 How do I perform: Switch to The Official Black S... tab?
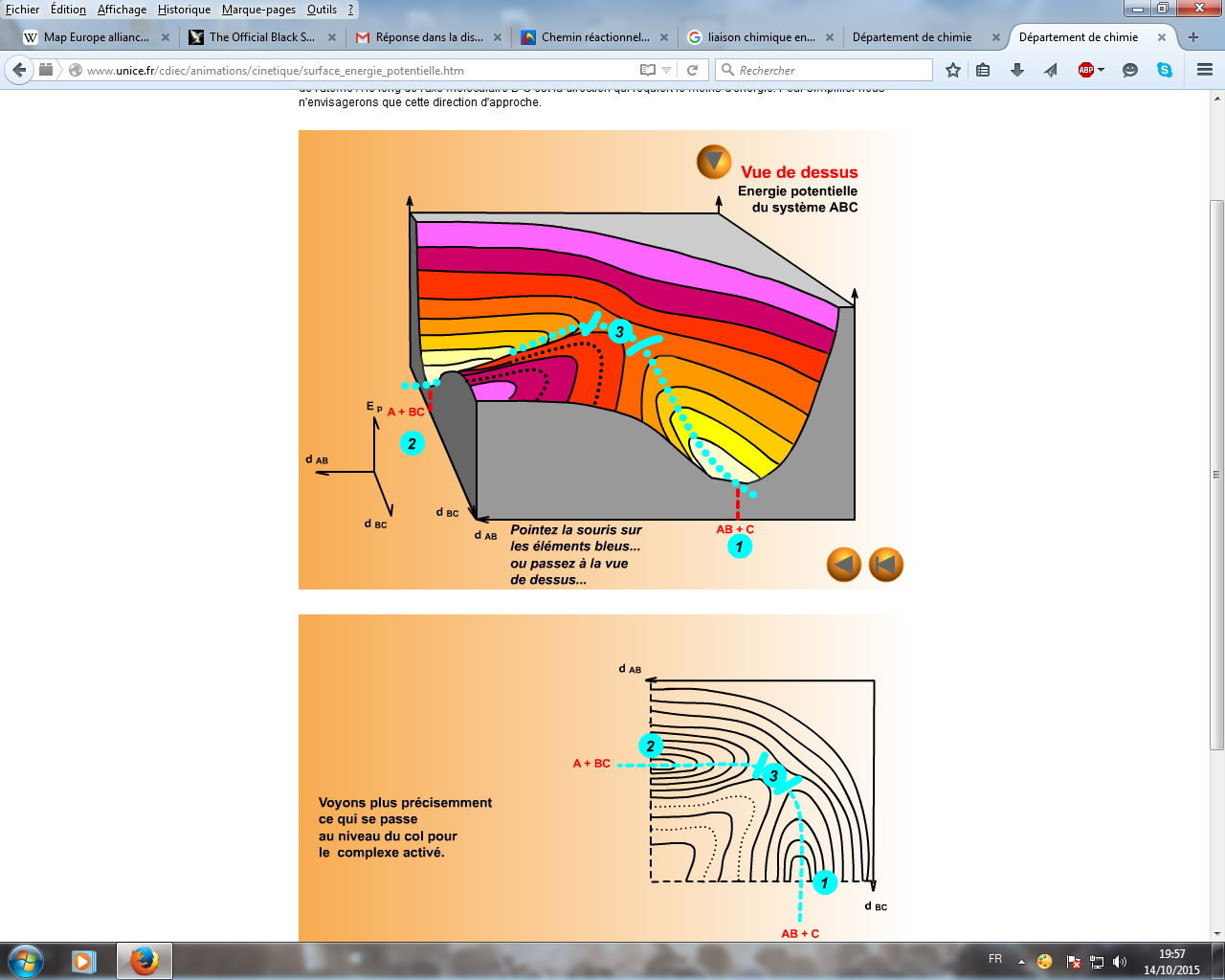point(261,37)
